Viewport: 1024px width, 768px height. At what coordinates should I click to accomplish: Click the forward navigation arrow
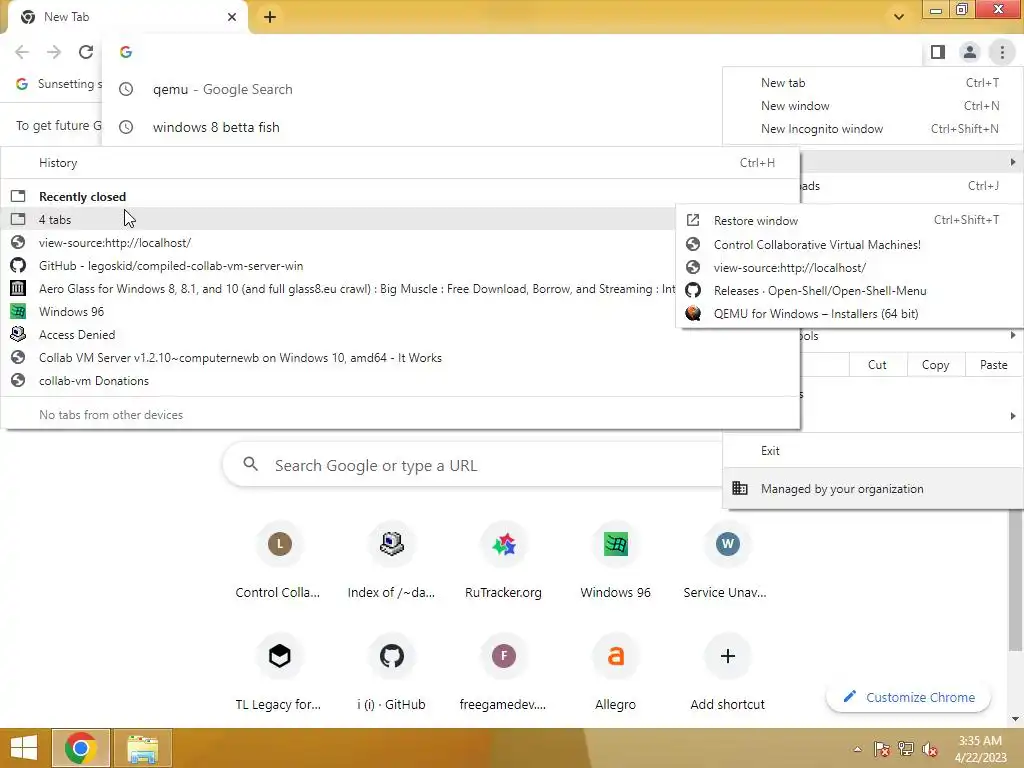pyautogui.click(x=54, y=52)
